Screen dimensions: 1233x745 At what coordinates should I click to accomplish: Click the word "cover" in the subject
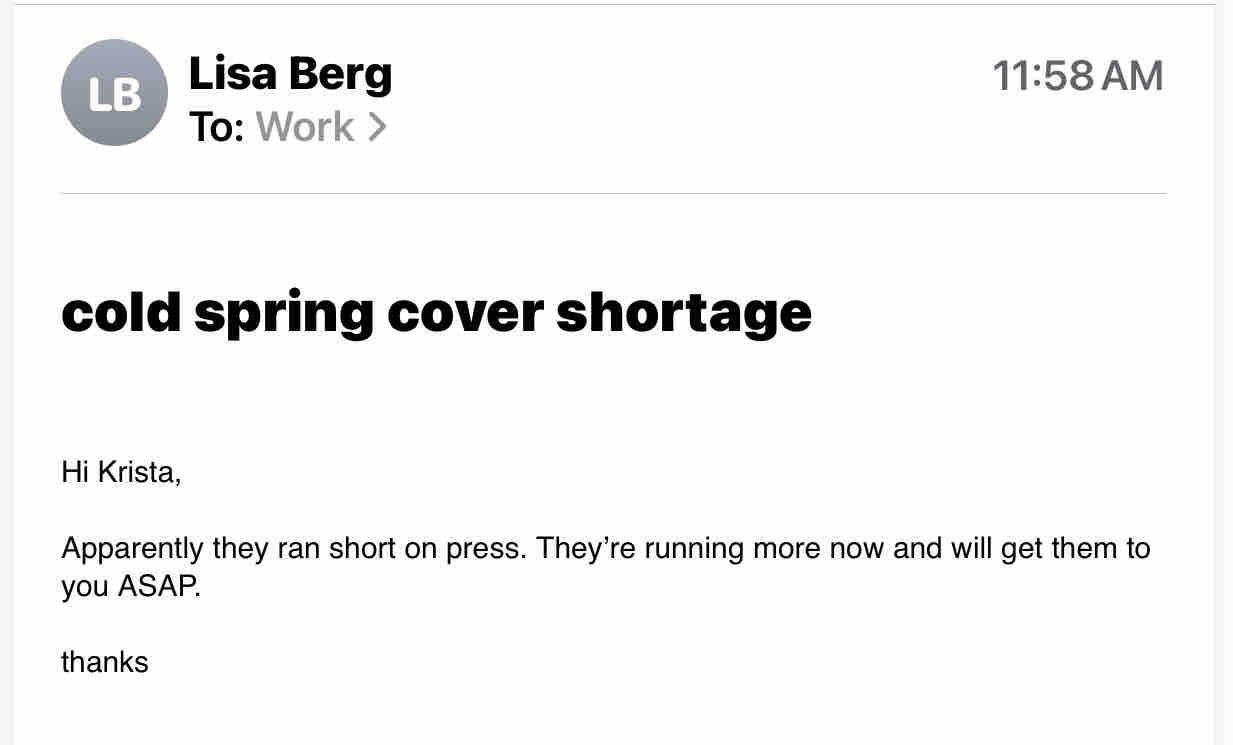click(x=464, y=312)
